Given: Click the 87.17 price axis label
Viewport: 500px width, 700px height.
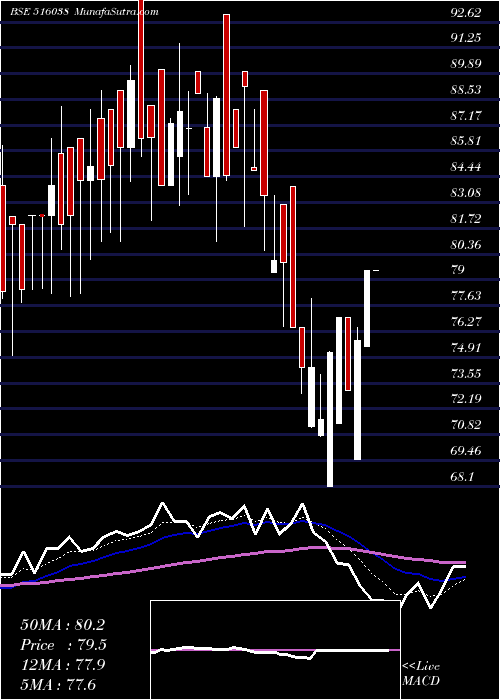Looking at the screenshot, I should point(466,116).
